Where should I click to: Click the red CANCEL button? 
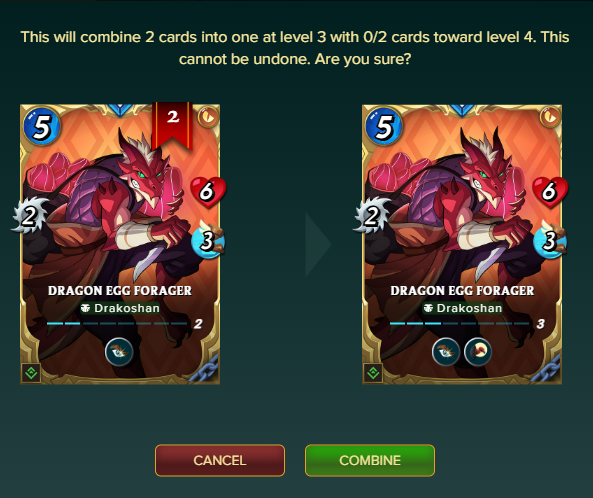[x=220, y=460]
